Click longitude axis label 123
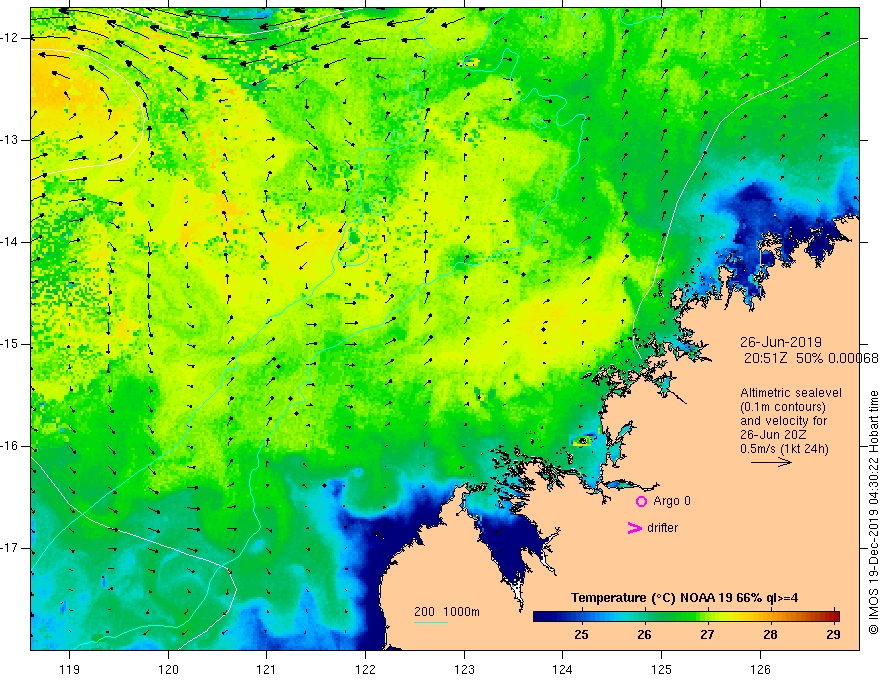880x680 pixels. click(464, 669)
